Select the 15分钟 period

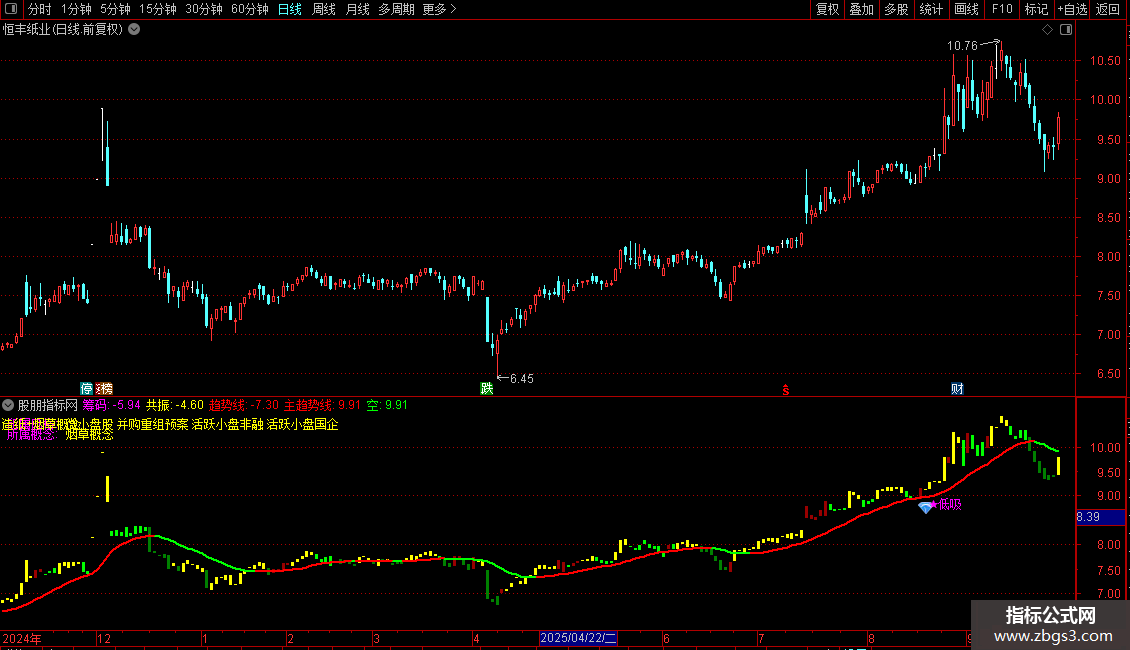pos(157,9)
